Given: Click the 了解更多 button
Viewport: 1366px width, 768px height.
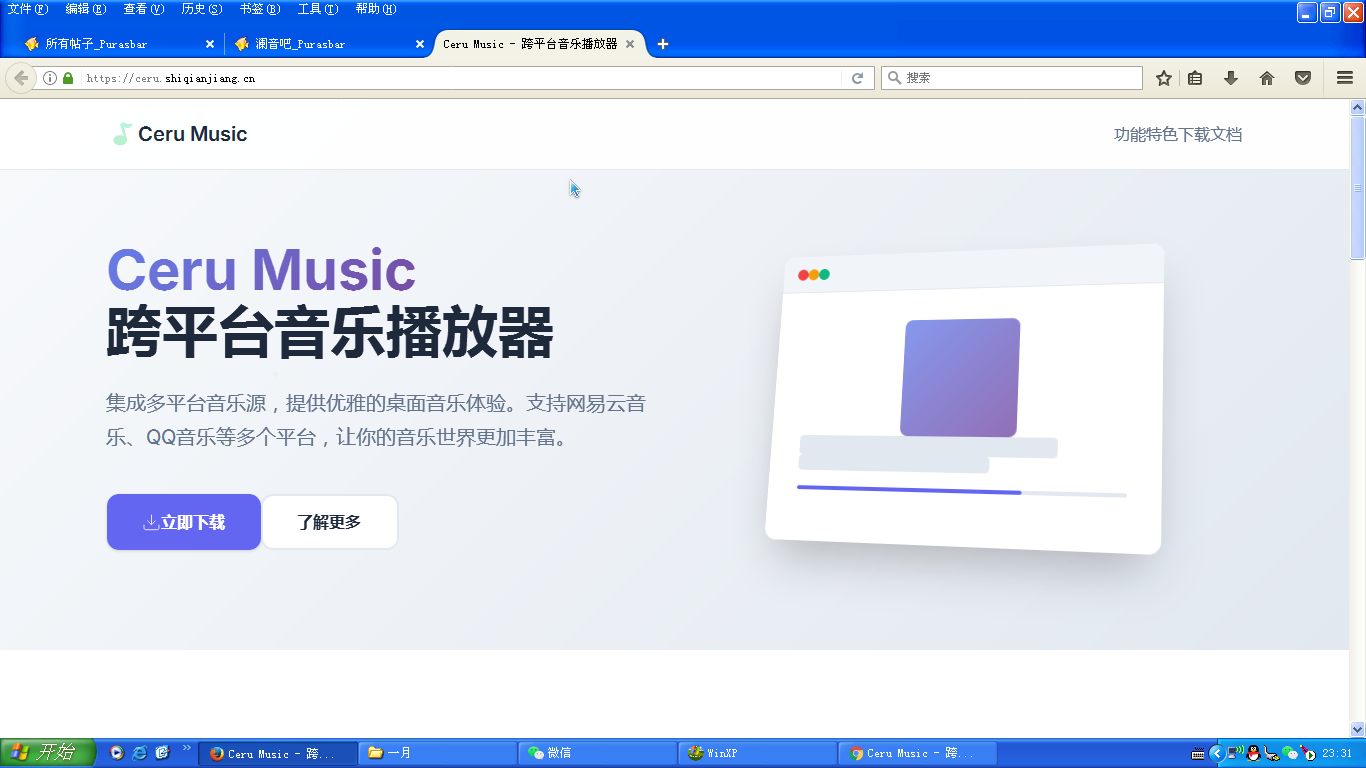Looking at the screenshot, I should (329, 522).
